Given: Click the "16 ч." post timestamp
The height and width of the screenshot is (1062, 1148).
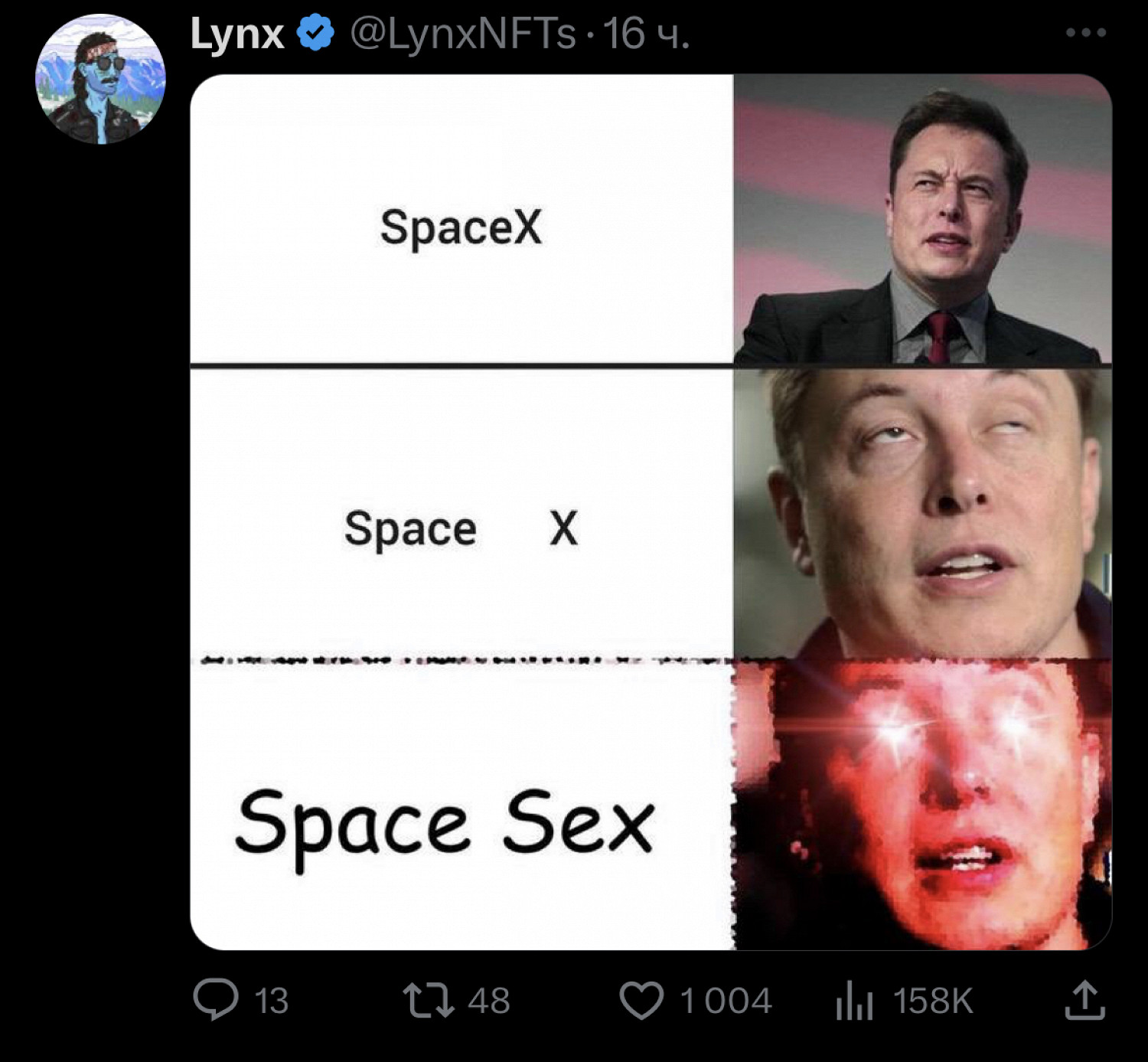Looking at the screenshot, I should click(x=647, y=34).
